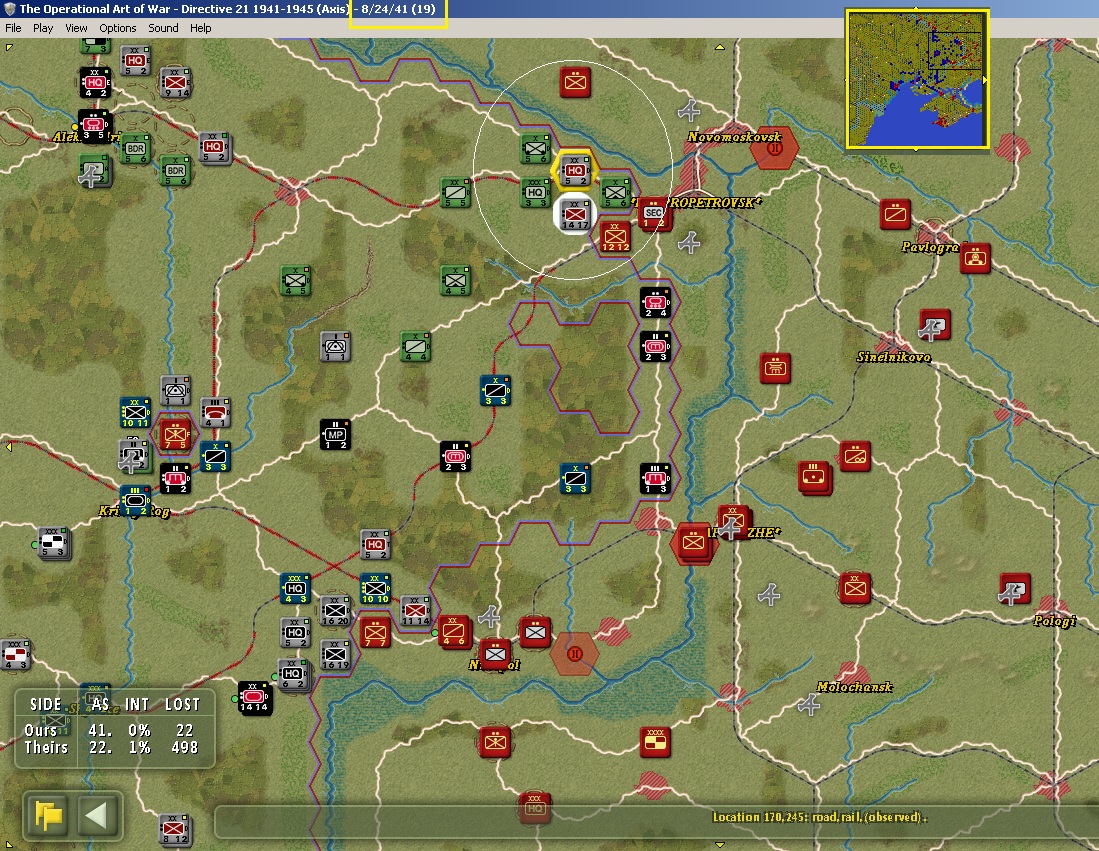Select the black armored unit 14 14
1099x851 pixels.
254,697
